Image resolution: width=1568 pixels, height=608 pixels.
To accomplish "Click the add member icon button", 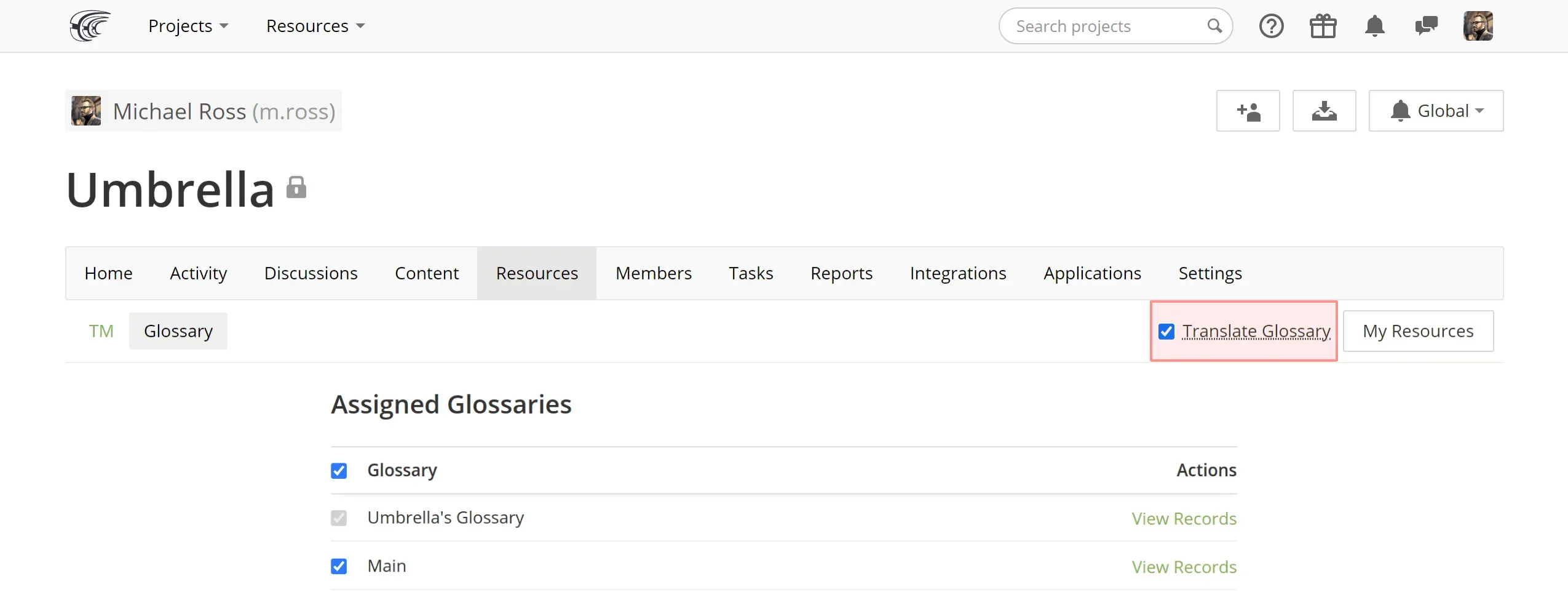I will coord(1248,111).
